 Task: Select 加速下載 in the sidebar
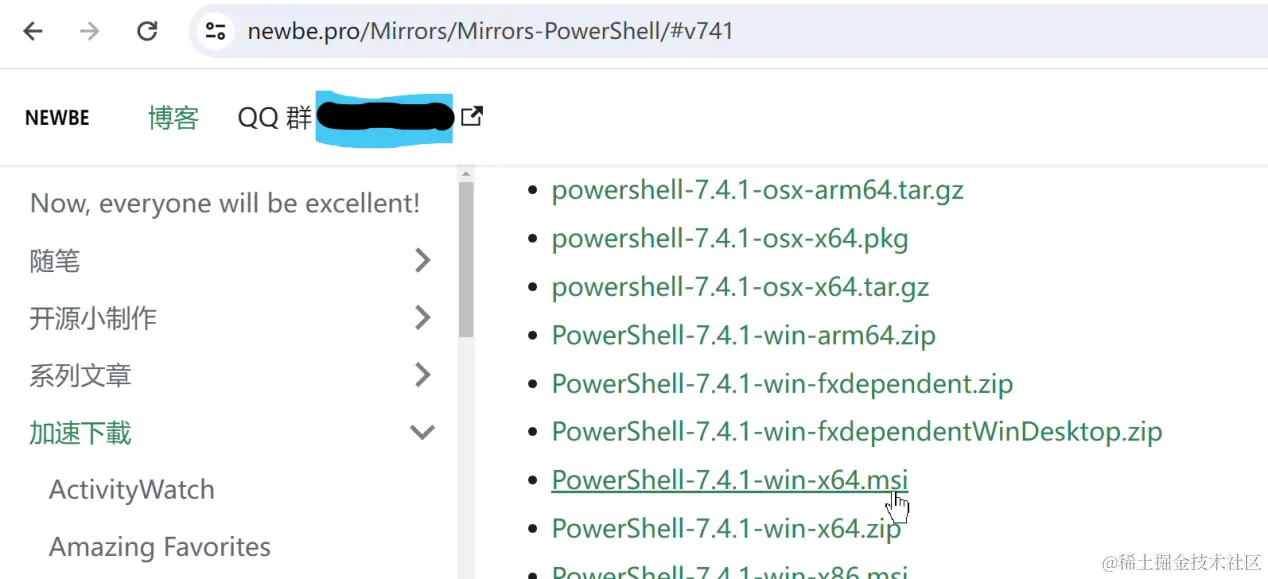click(80, 433)
